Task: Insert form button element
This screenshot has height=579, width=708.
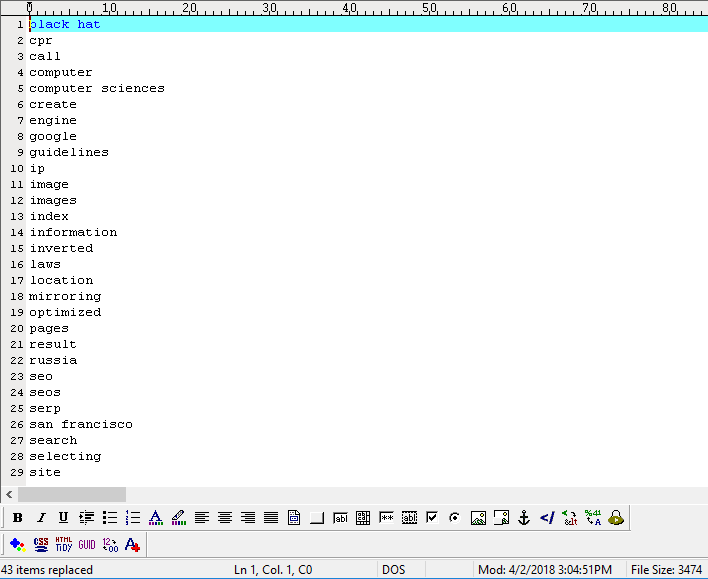Action: coord(317,518)
